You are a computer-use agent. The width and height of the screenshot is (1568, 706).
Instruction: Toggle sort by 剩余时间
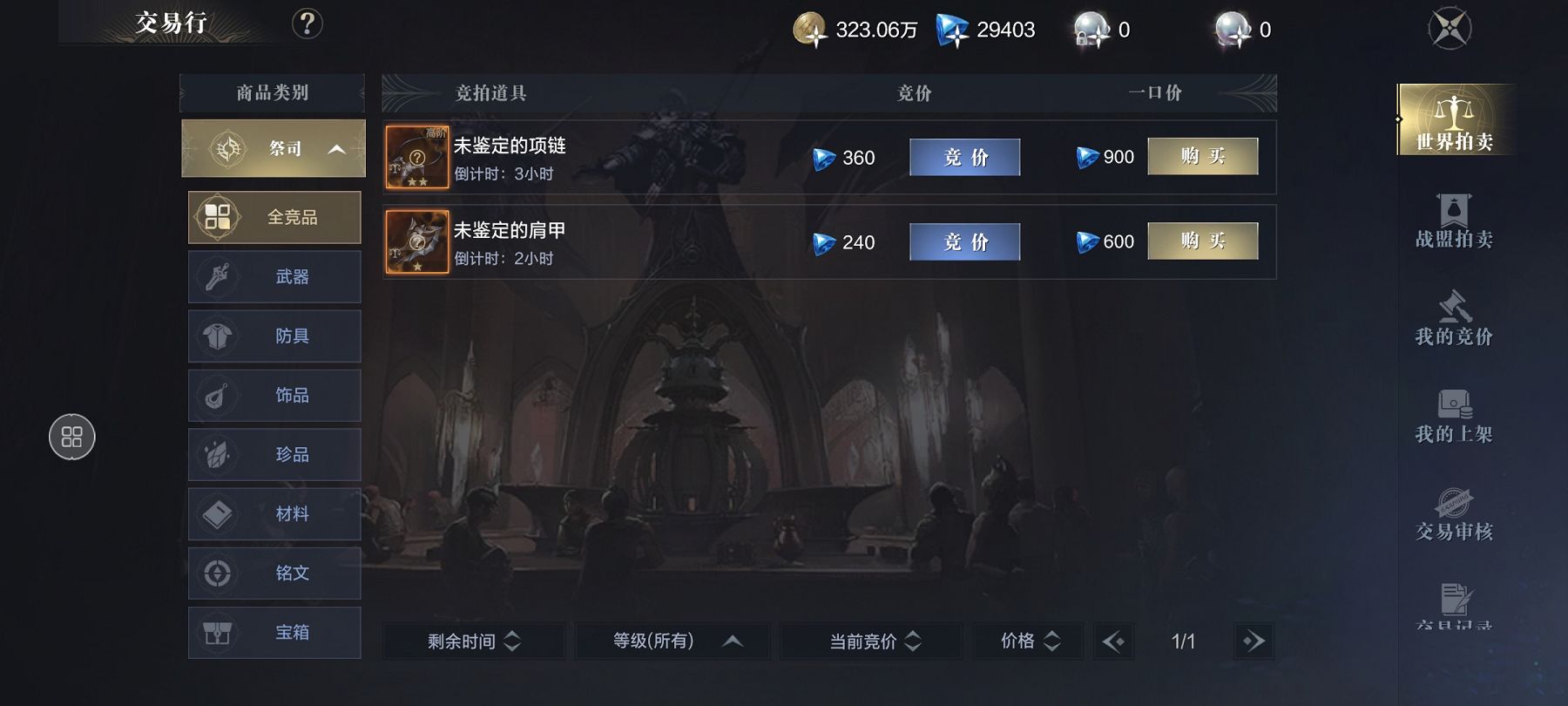[473, 642]
